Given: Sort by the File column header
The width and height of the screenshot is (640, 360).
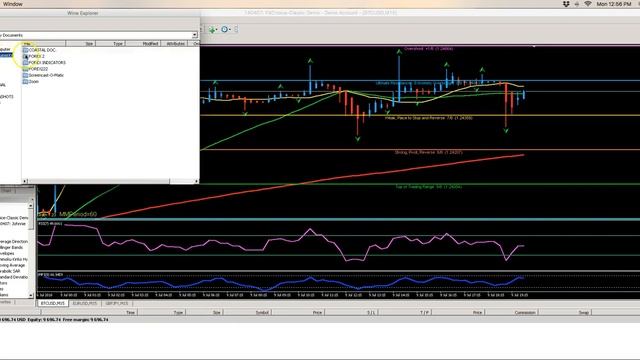Looking at the screenshot, I should pos(43,43).
